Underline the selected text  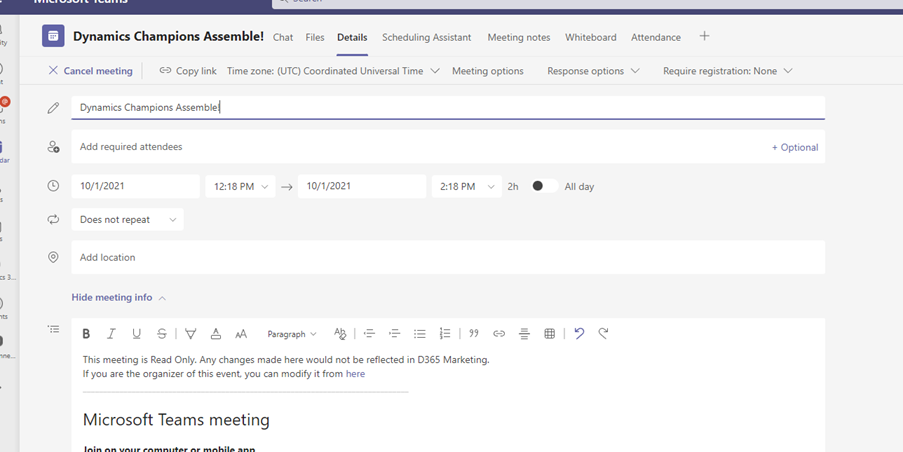point(136,333)
